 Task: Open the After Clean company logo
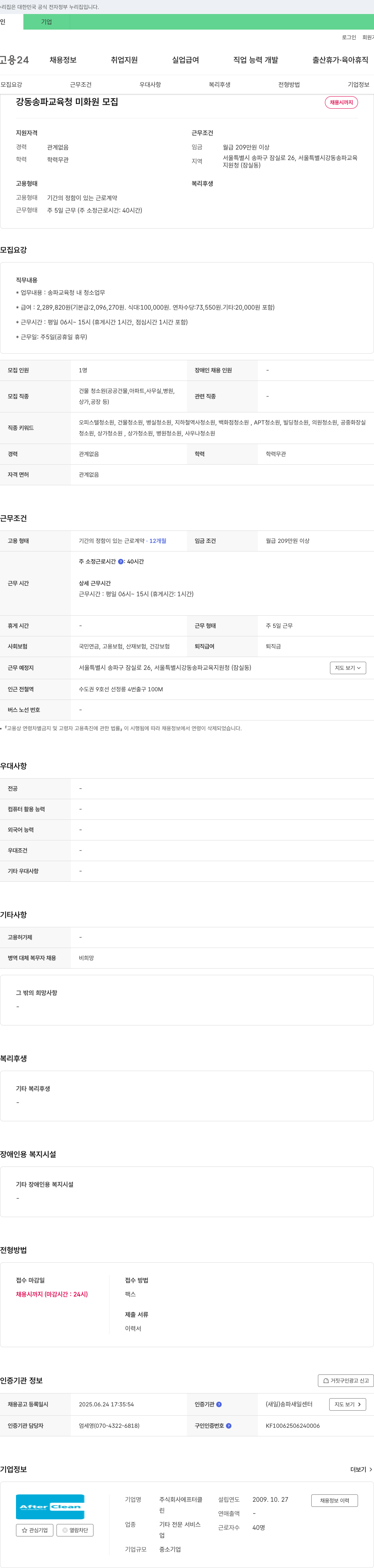pyautogui.click(x=50, y=1506)
